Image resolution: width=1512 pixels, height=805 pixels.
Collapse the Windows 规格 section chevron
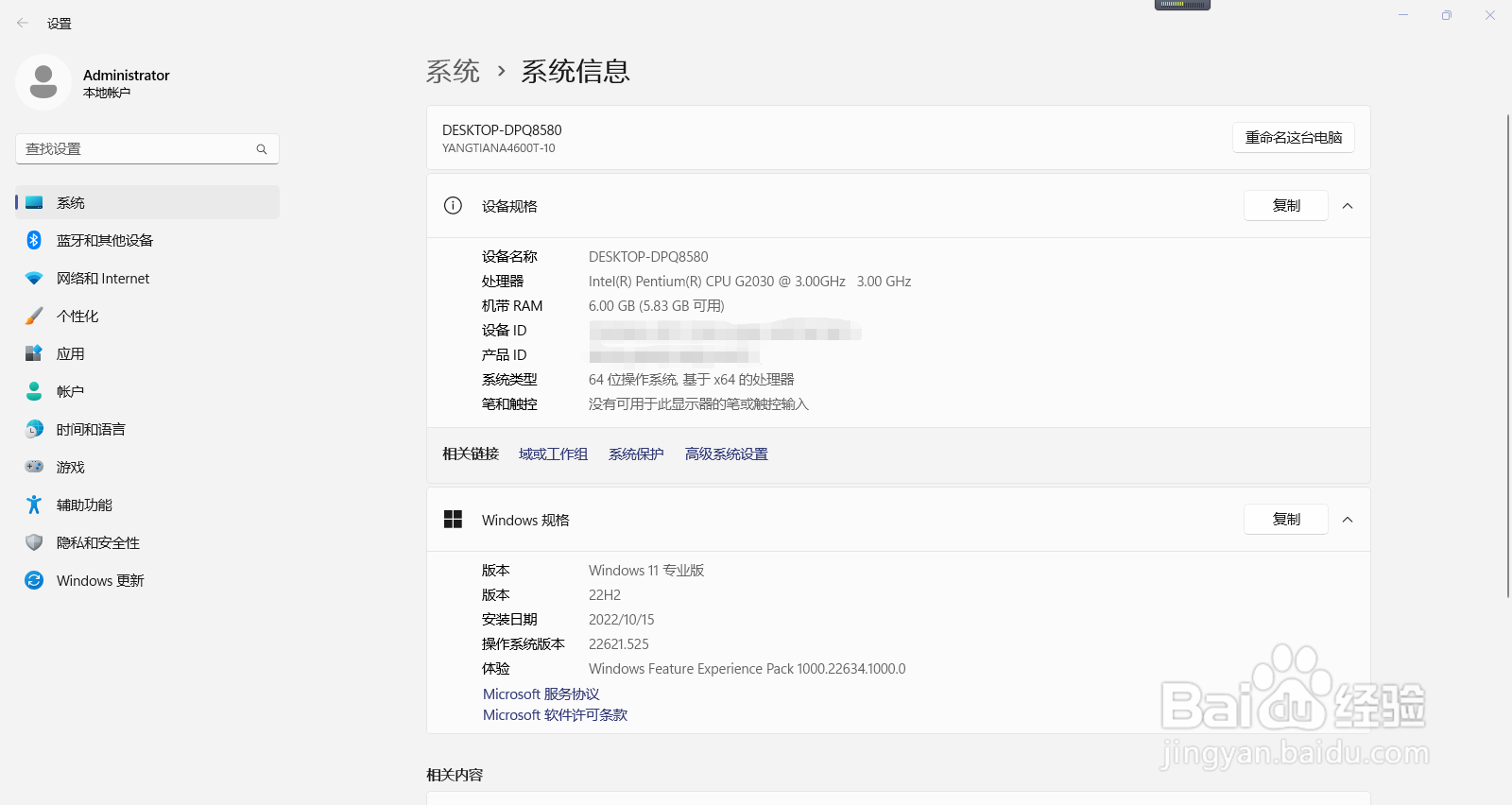[1348, 520]
